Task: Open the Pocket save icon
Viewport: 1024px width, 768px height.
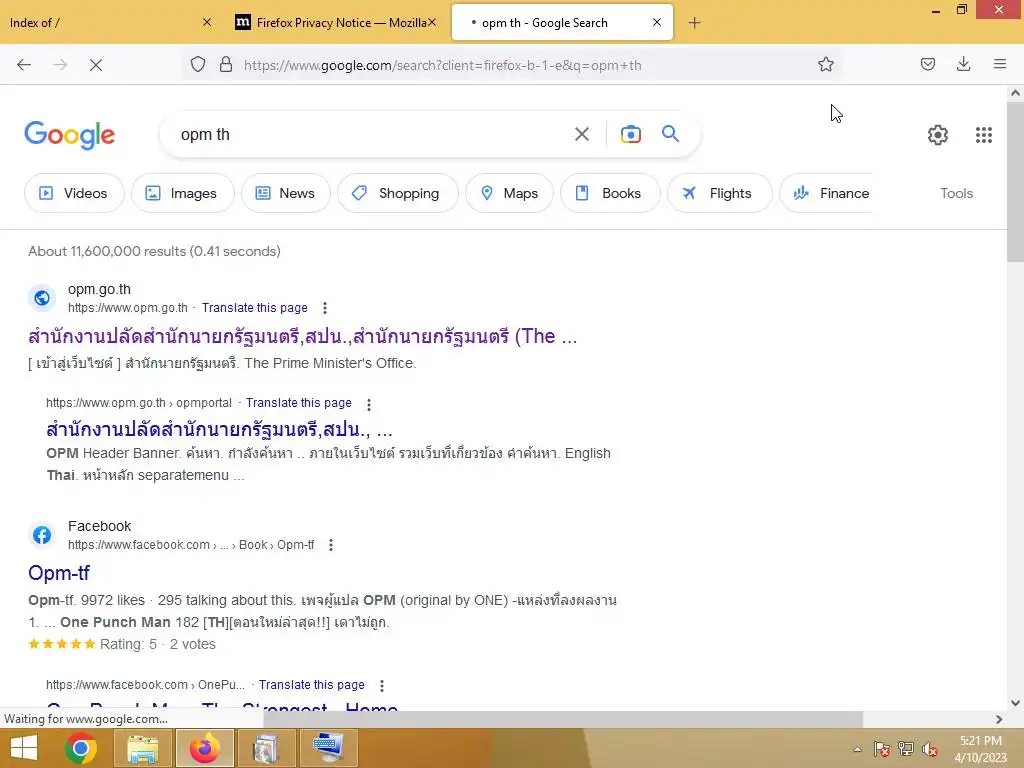Action: pyautogui.click(x=927, y=64)
